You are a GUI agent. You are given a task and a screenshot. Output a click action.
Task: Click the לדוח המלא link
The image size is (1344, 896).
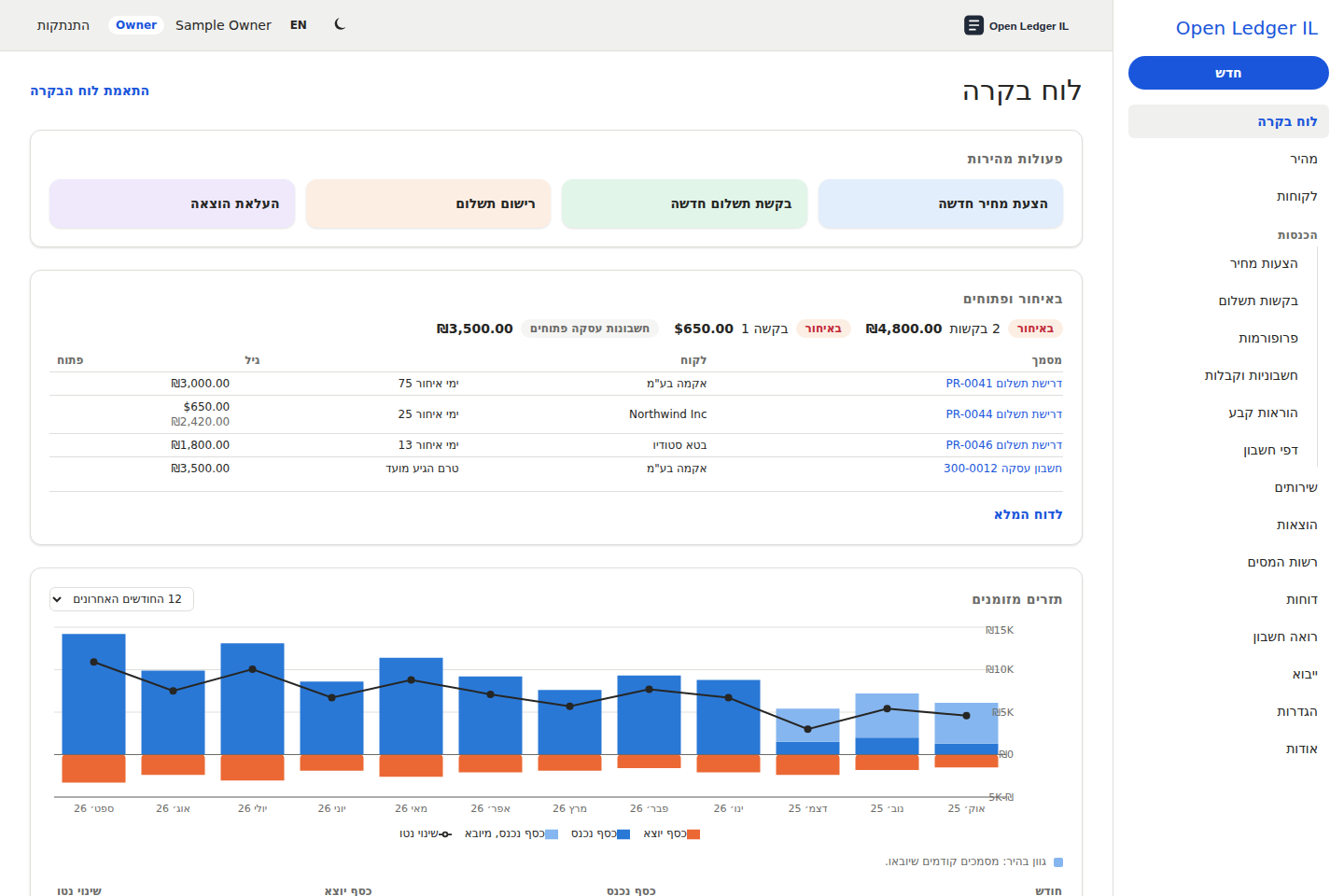click(1029, 514)
